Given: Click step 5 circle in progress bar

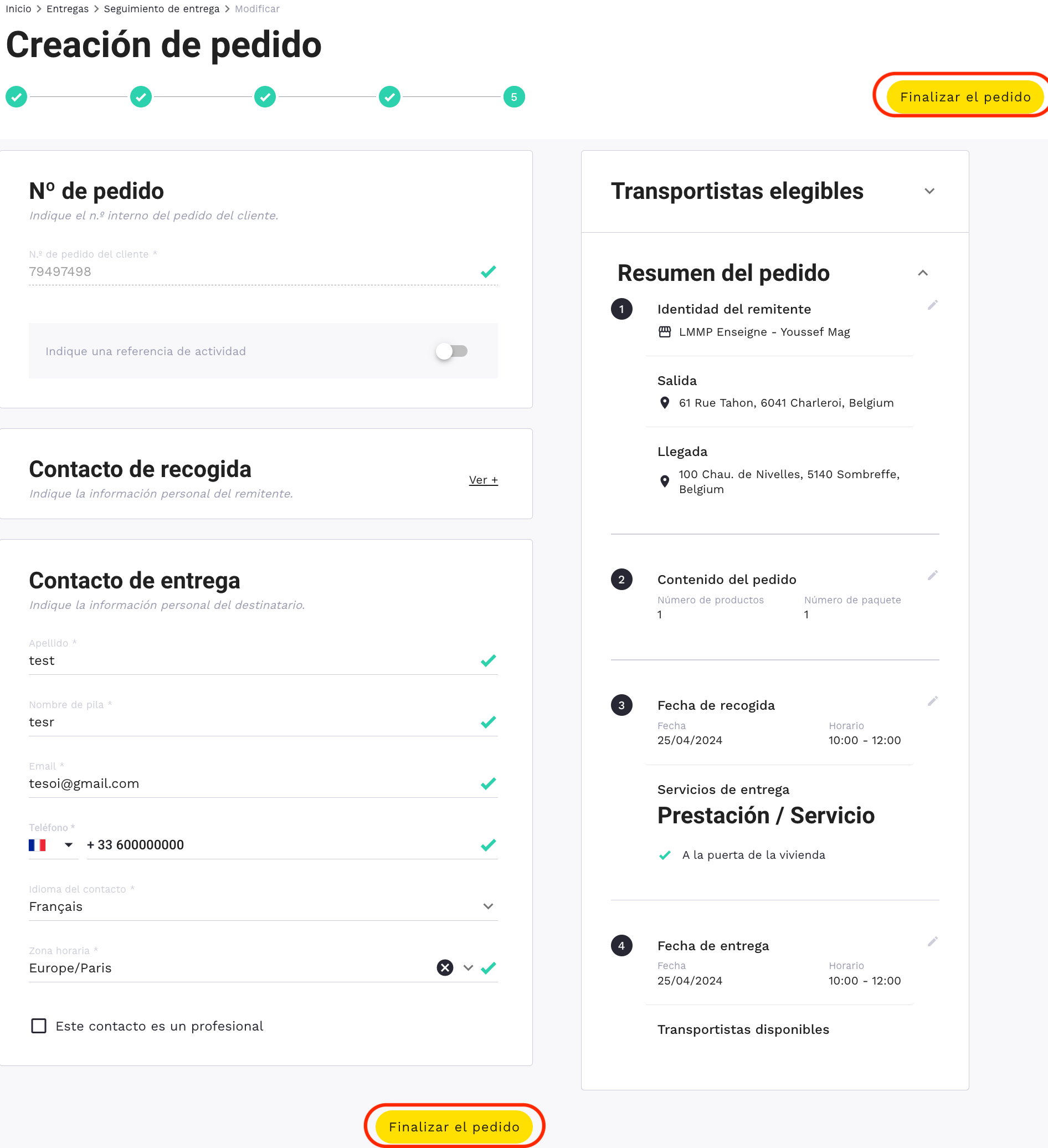Looking at the screenshot, I should pos(513,98).
